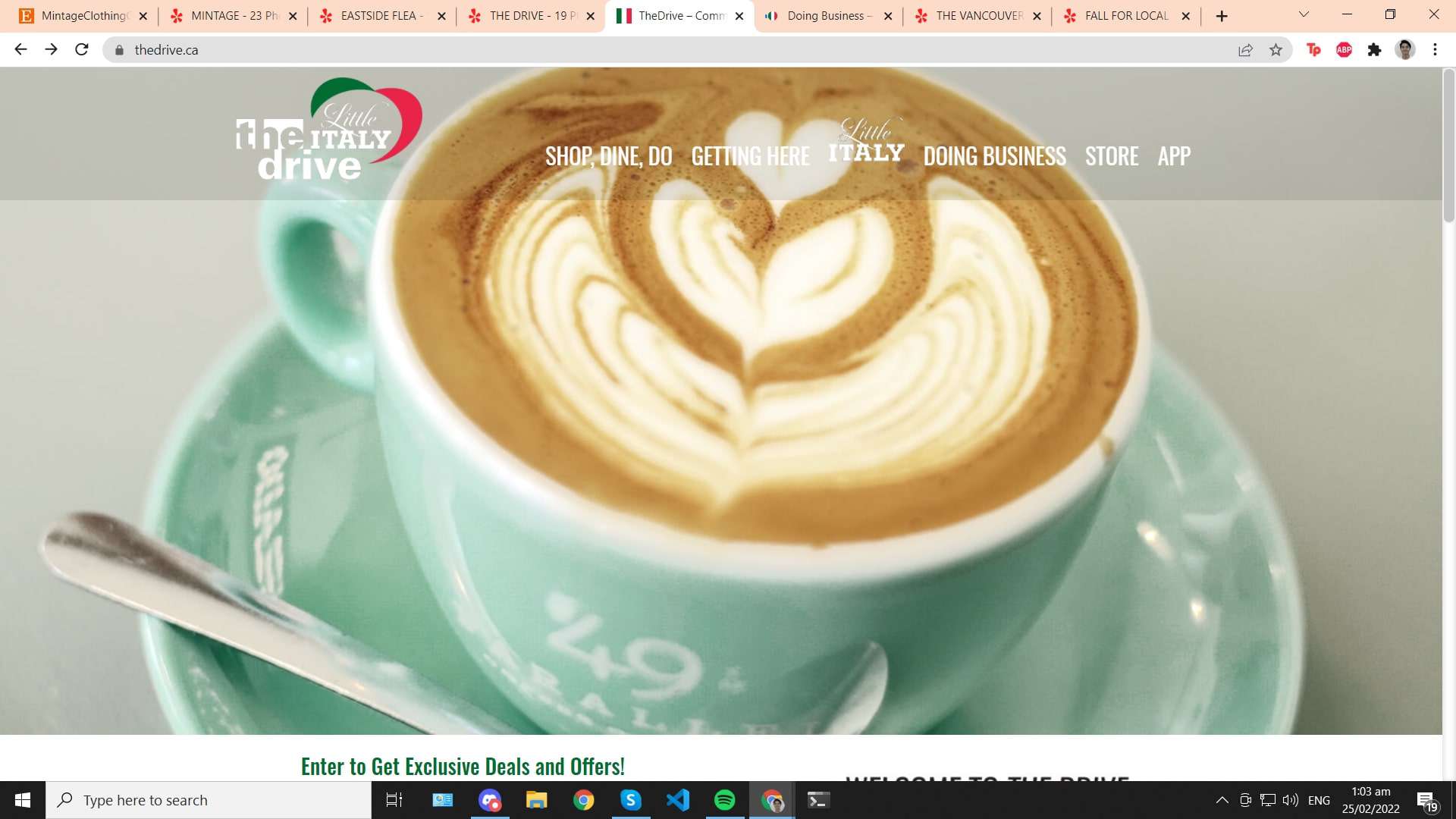The width and height of the screenshot is (1456, 819).
Task: Close the EASTSIDE FLEA tab
Action: (441, 16)
